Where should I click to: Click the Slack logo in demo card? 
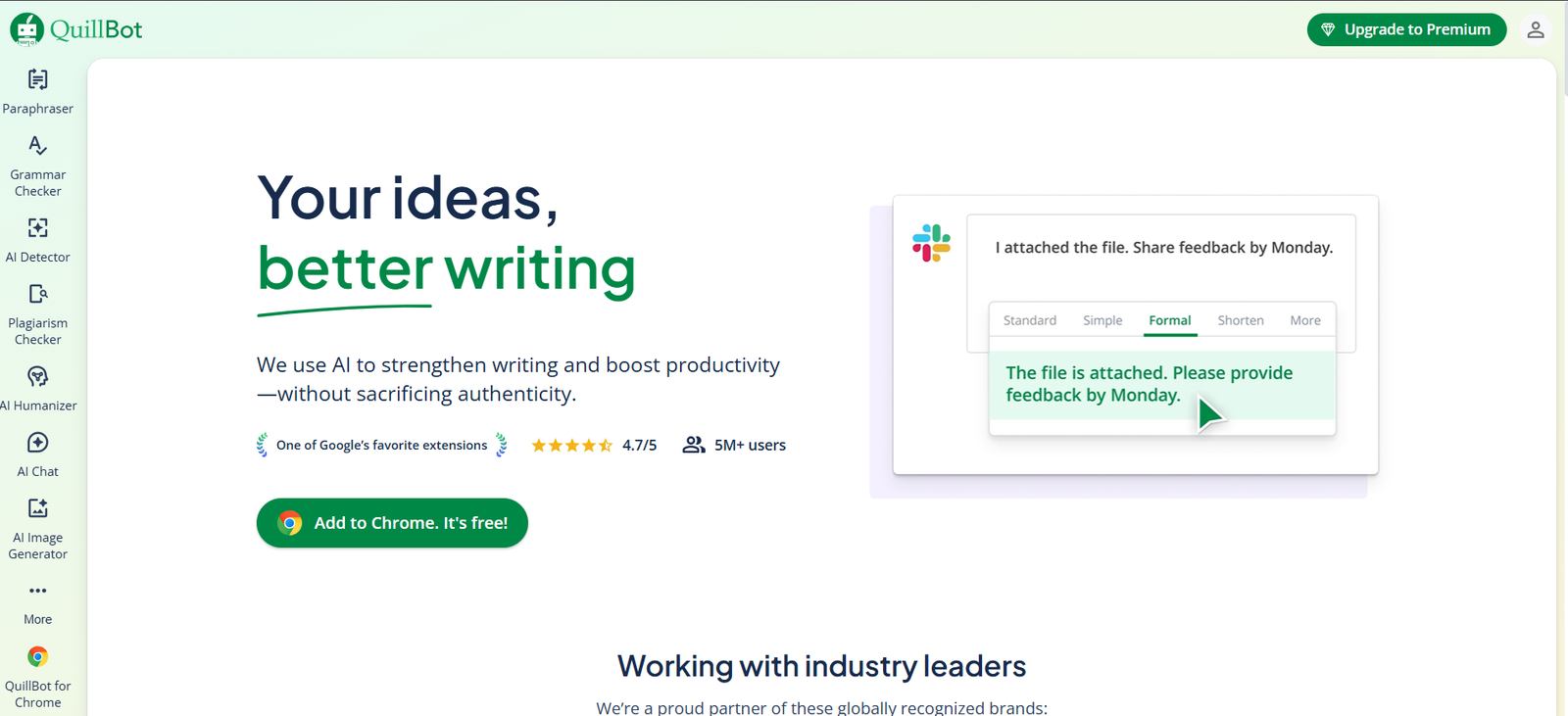coord(931,243)
